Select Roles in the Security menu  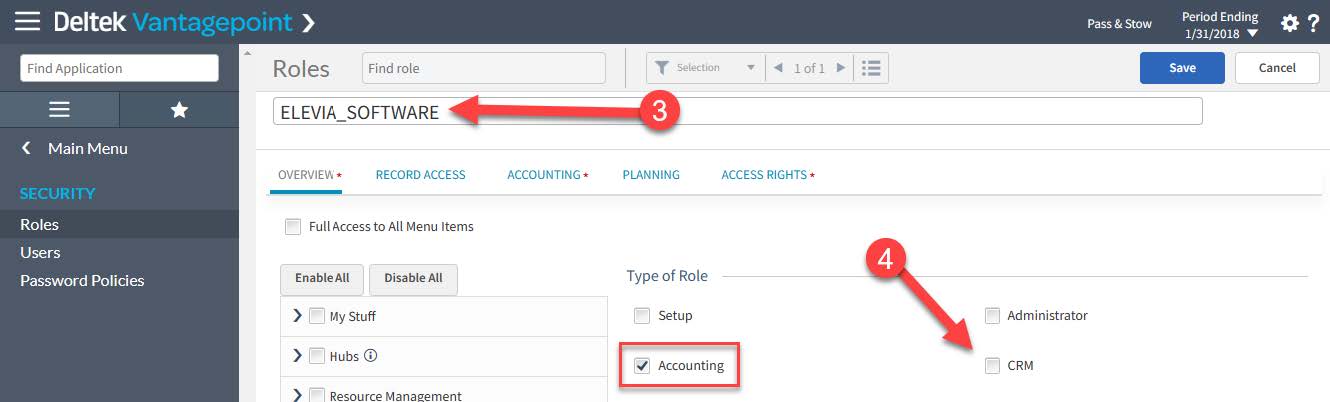(x=119, y=224)
